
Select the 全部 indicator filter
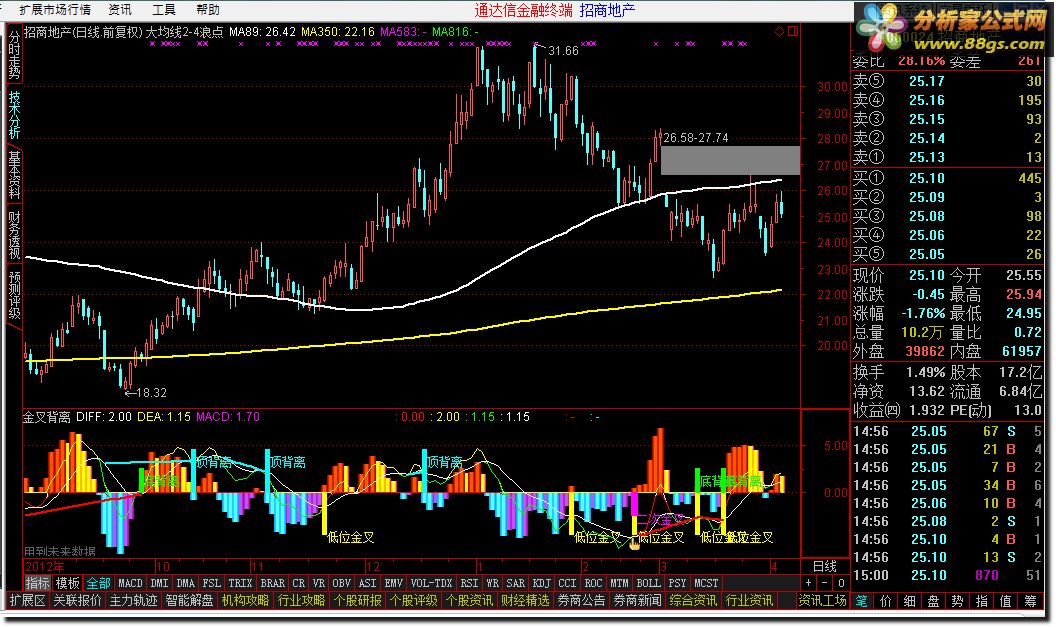pos(98,583)
